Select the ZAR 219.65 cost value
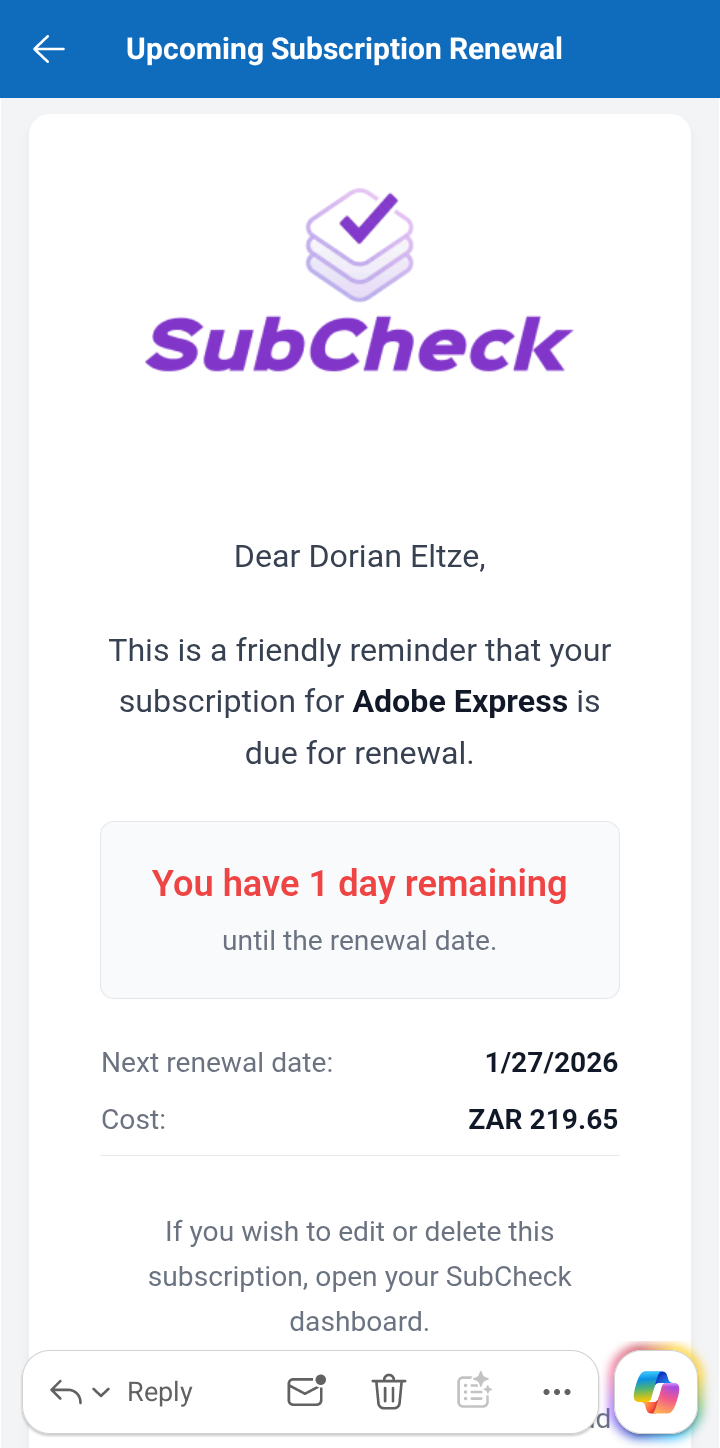 pos(543,1119)
